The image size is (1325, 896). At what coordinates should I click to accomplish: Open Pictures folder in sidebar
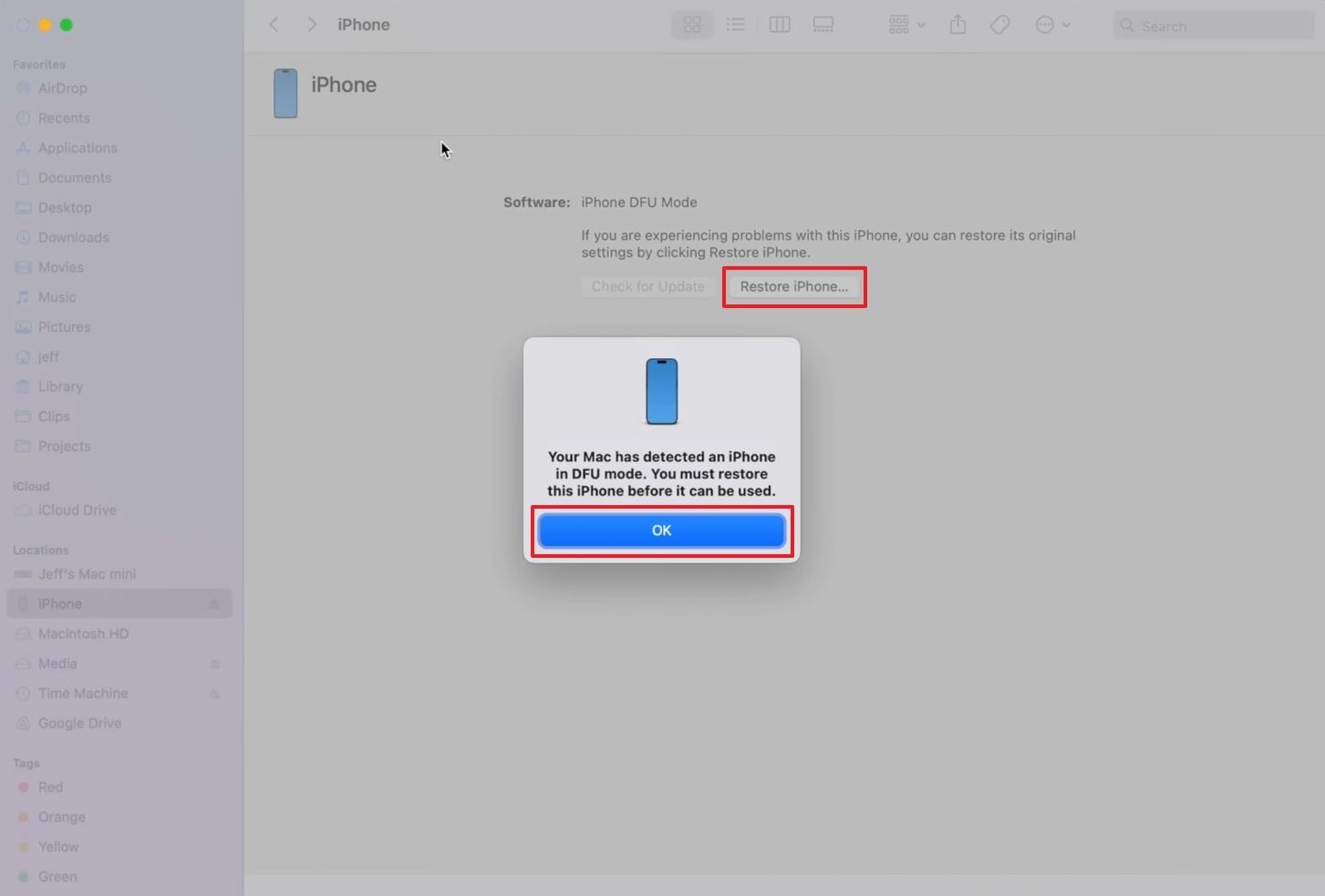pyautogui.click(x=65, y=326)
